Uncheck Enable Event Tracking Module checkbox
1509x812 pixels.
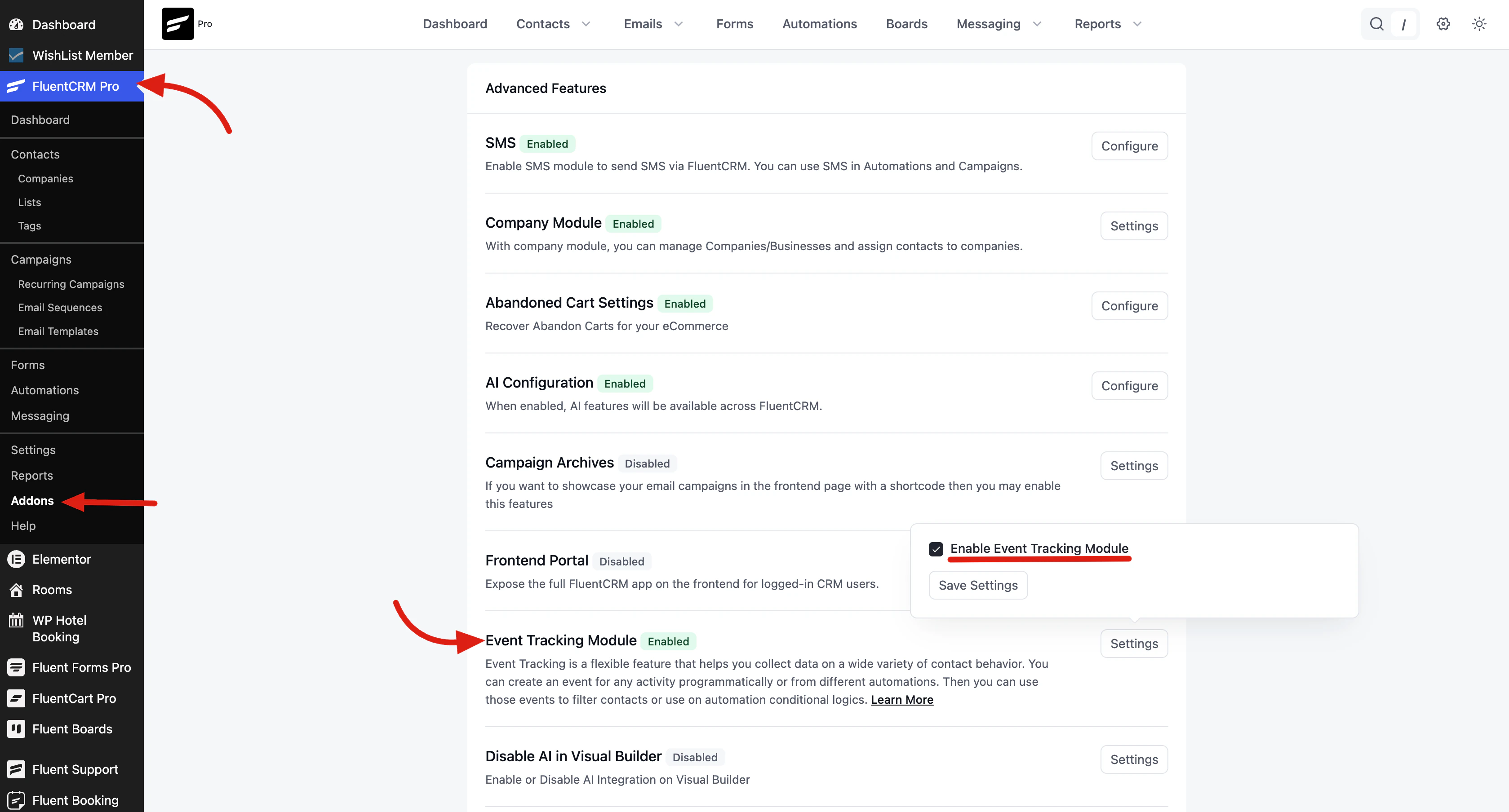[936, 549]
